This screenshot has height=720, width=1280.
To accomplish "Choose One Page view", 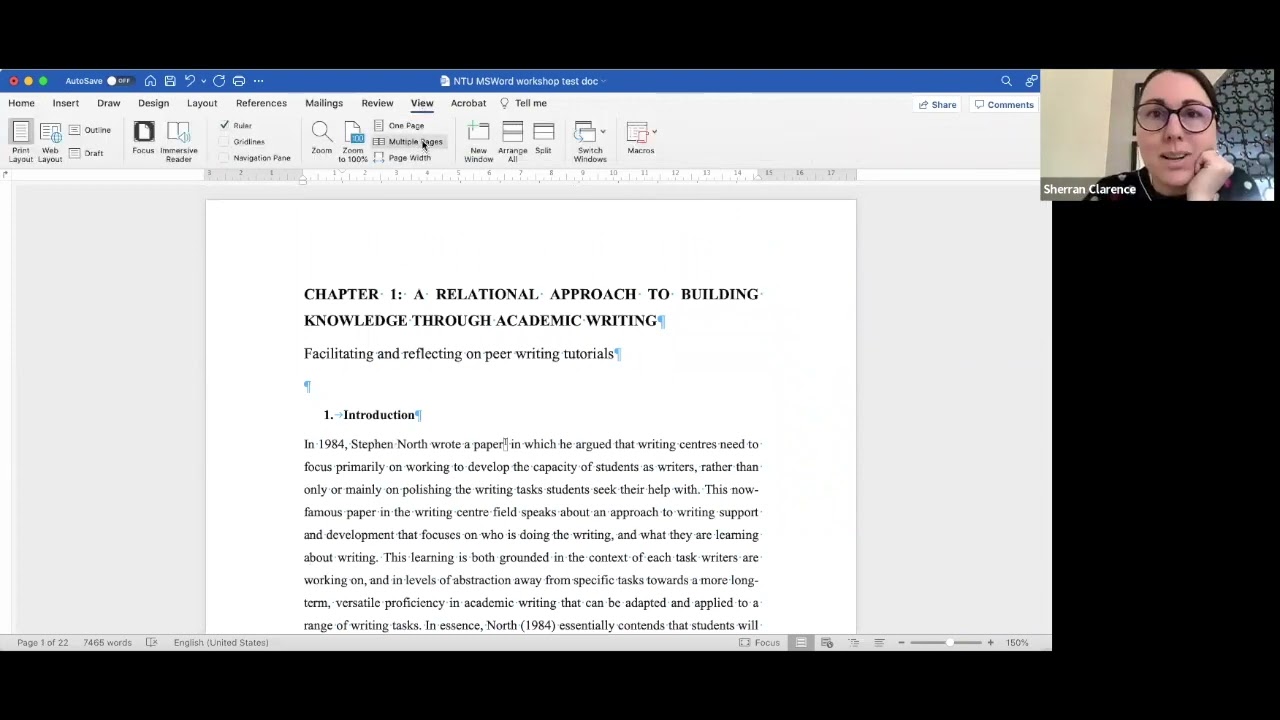I will coord(399,126).
